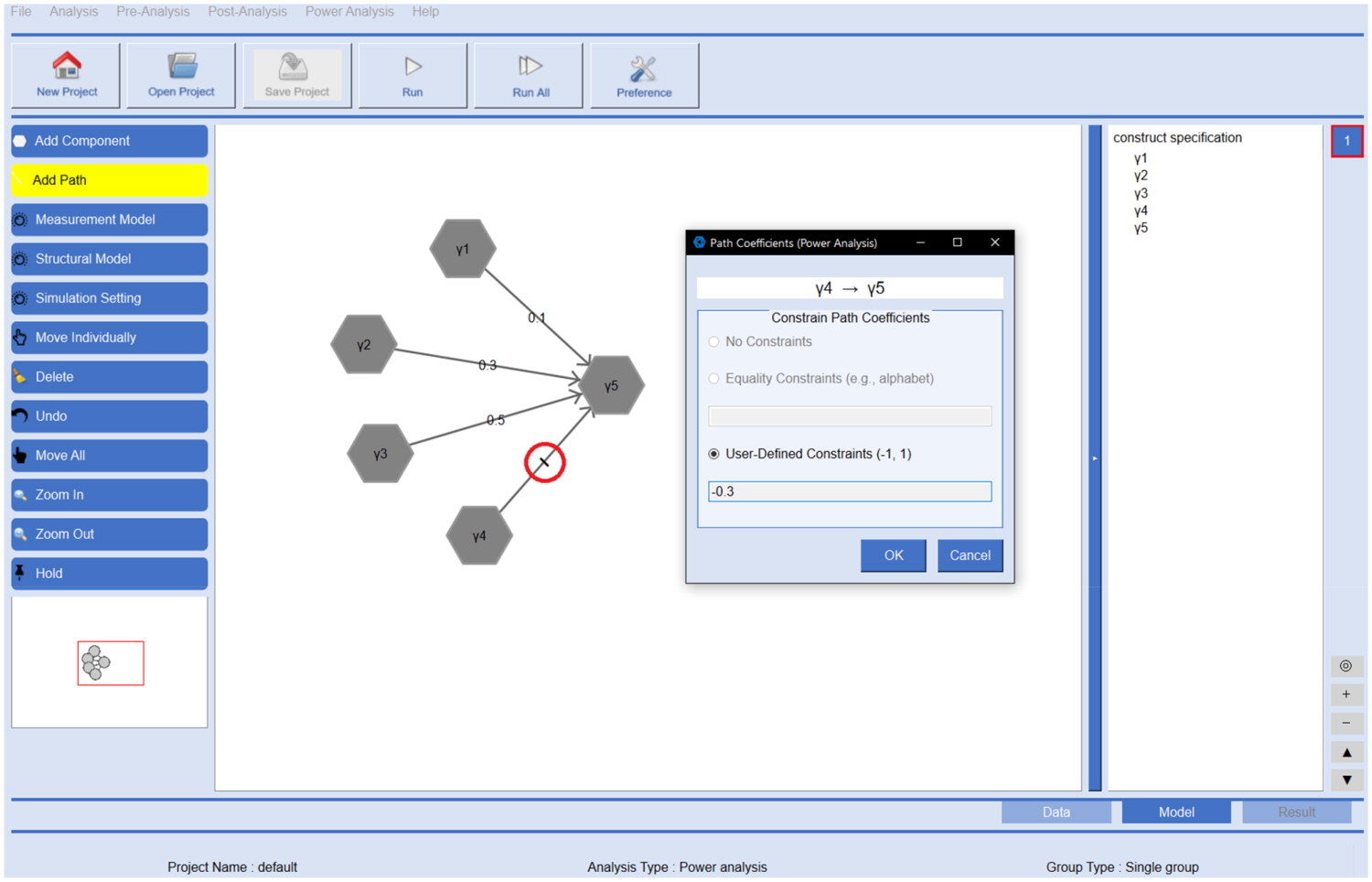The height and width of the screenshot is (882, 1372).
Task: Open the File menu
Action: click(x=21, y=11)
